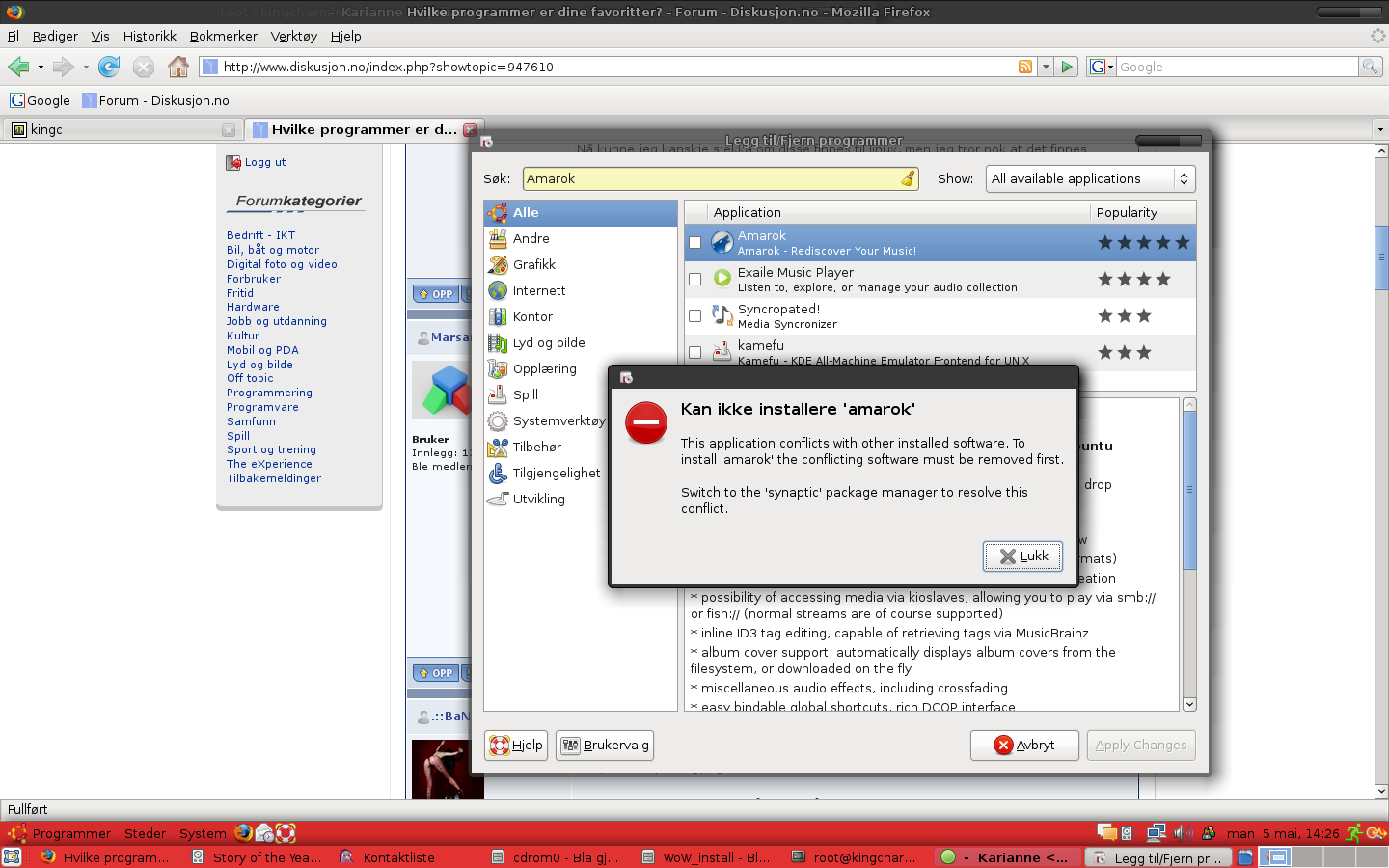Open the Rediger menu
The height and width of the screenshot is (868, 1389).
click(x=55, y=36)
